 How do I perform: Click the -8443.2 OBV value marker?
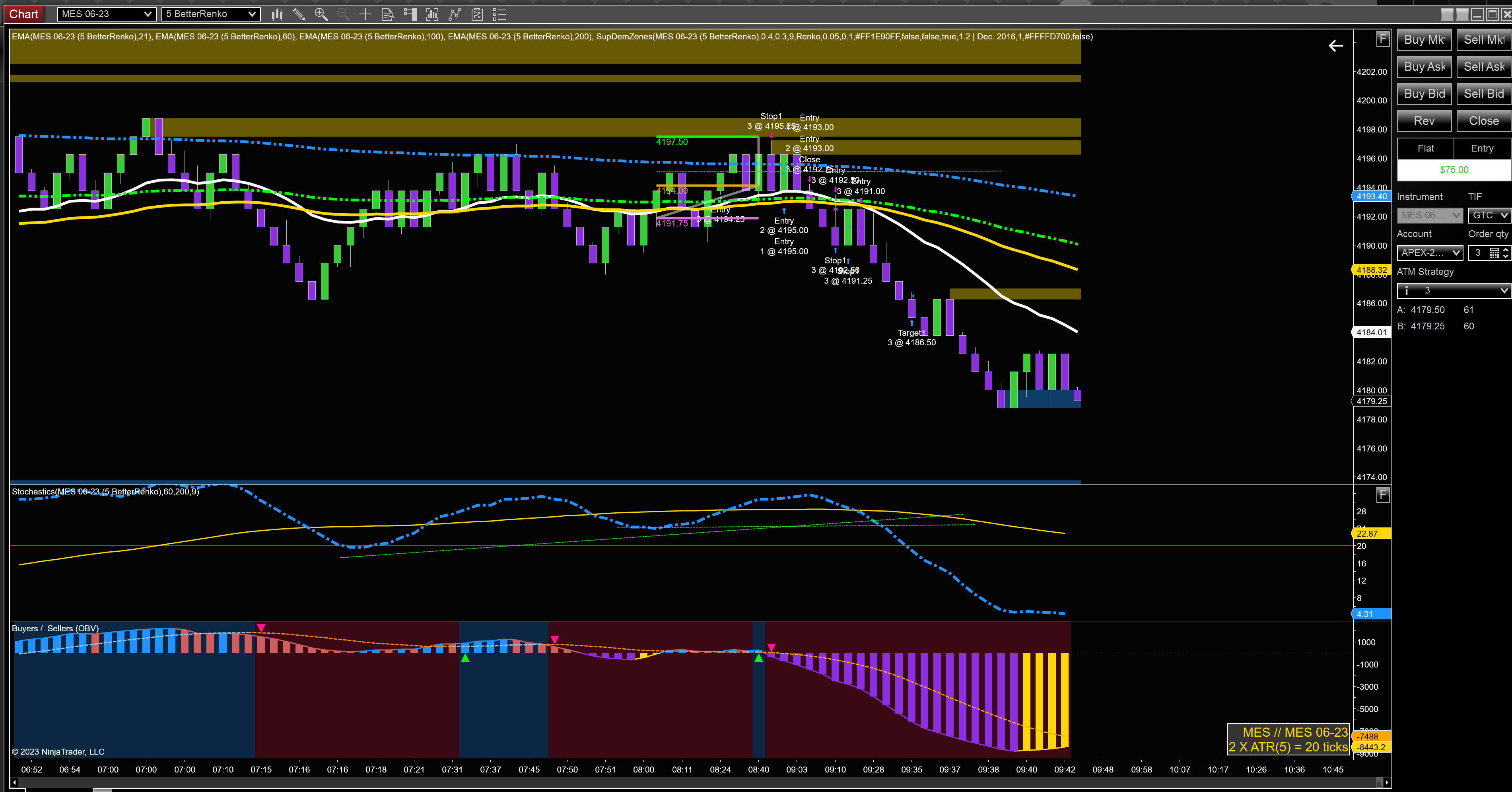coord(1371,748)
